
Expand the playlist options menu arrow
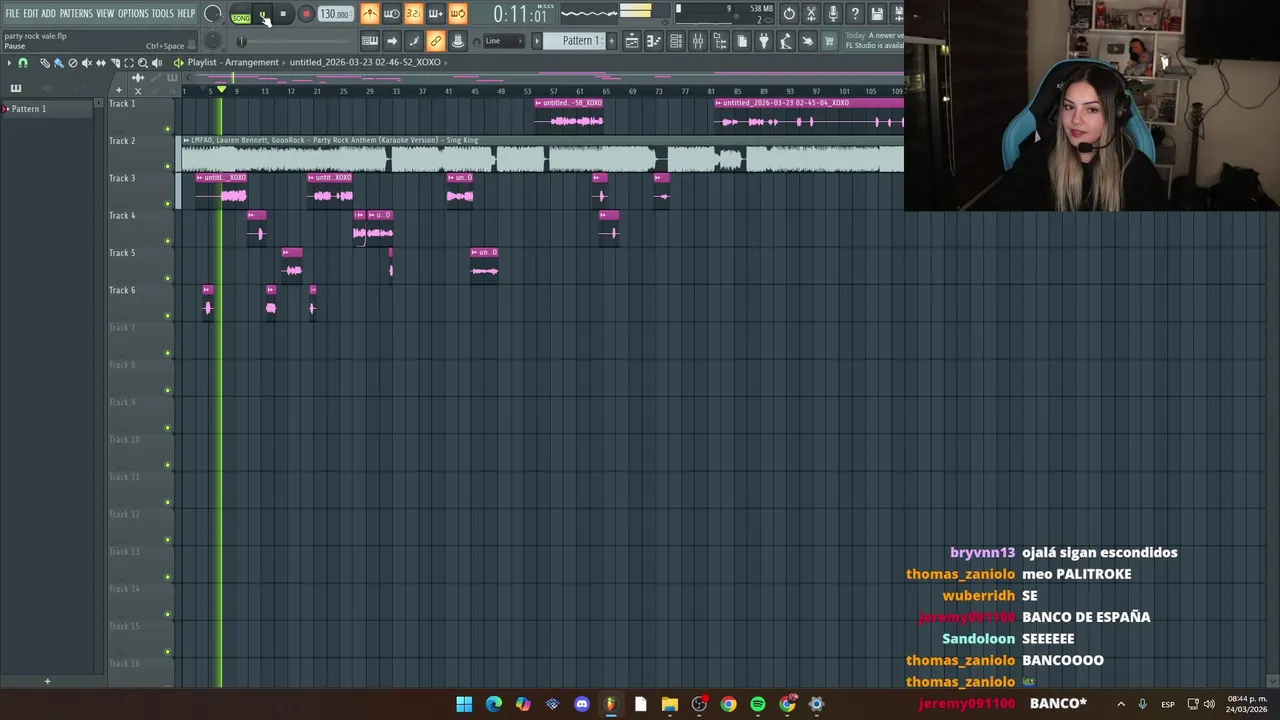click(9, 62)
